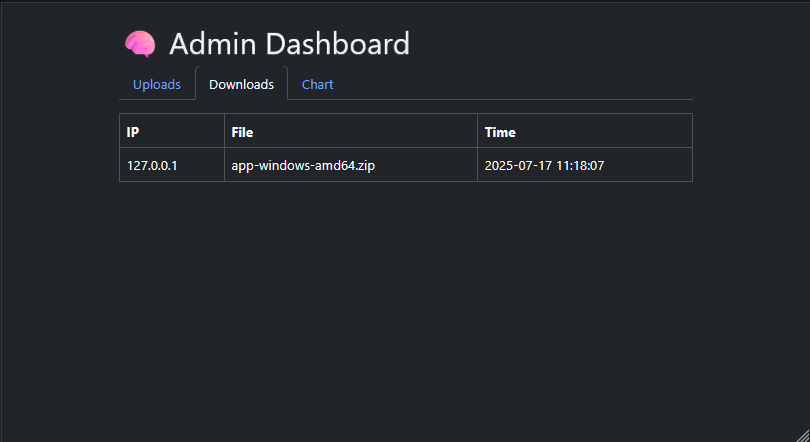
Task: Click the Time column header
Action: (x=500, y=132)
